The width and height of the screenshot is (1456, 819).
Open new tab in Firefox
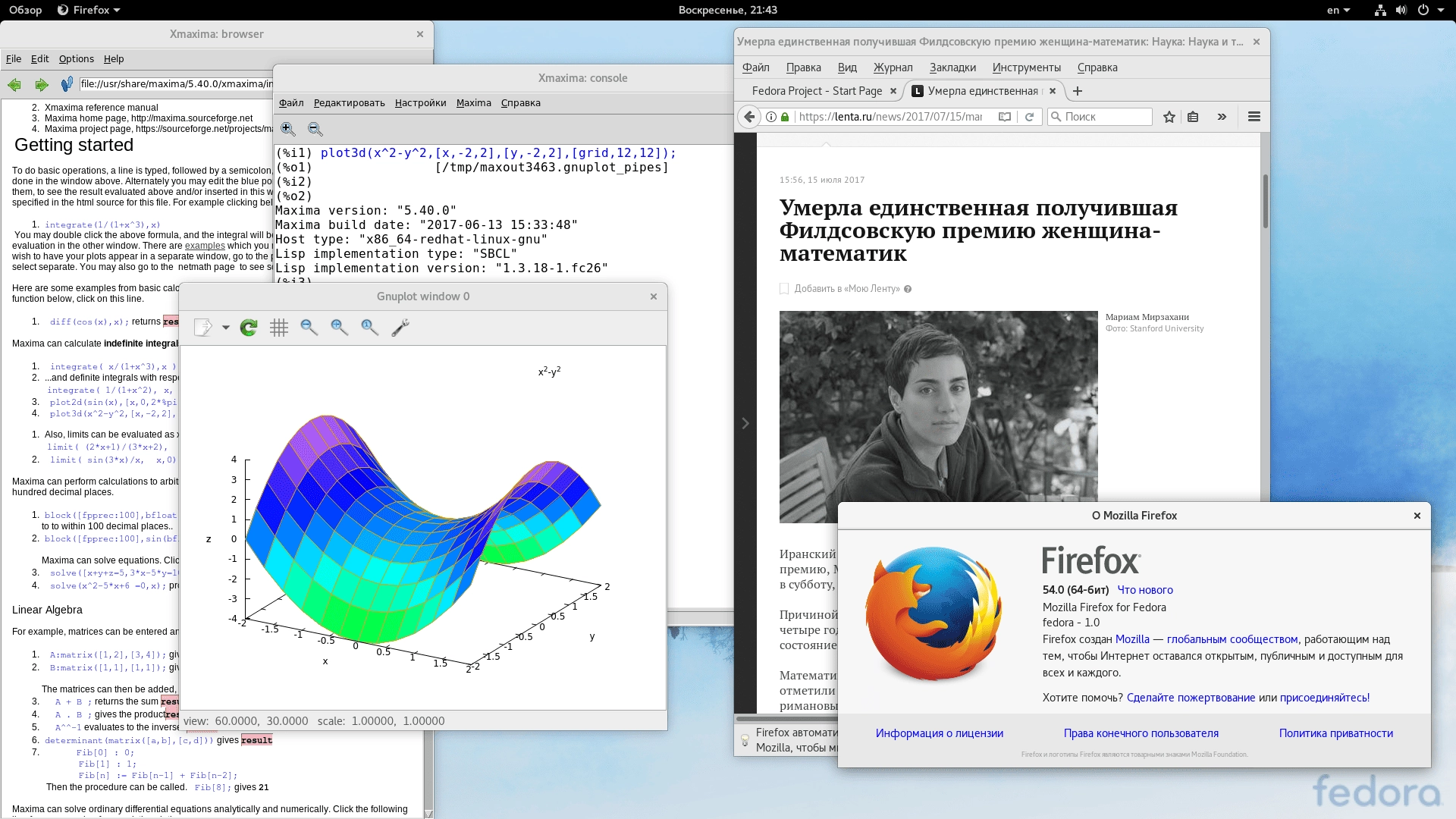click(x=1078, y=91)
